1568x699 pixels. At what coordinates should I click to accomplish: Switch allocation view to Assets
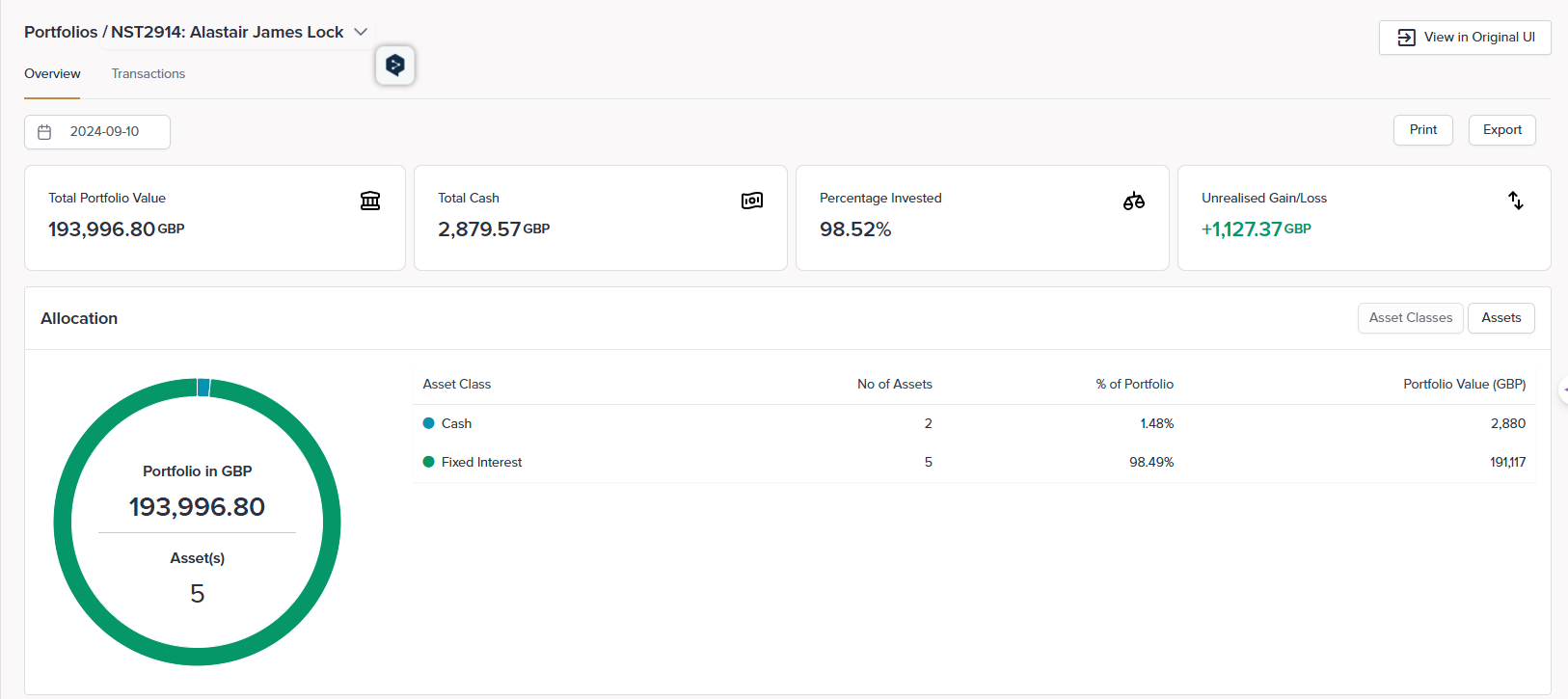tap(1500, 318)
